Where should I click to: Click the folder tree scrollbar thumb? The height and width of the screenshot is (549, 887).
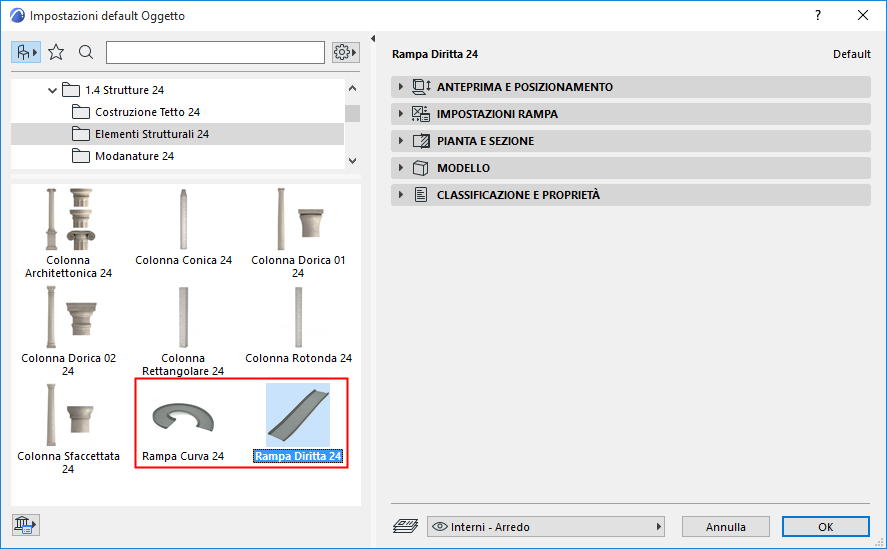tap(352, 113)
